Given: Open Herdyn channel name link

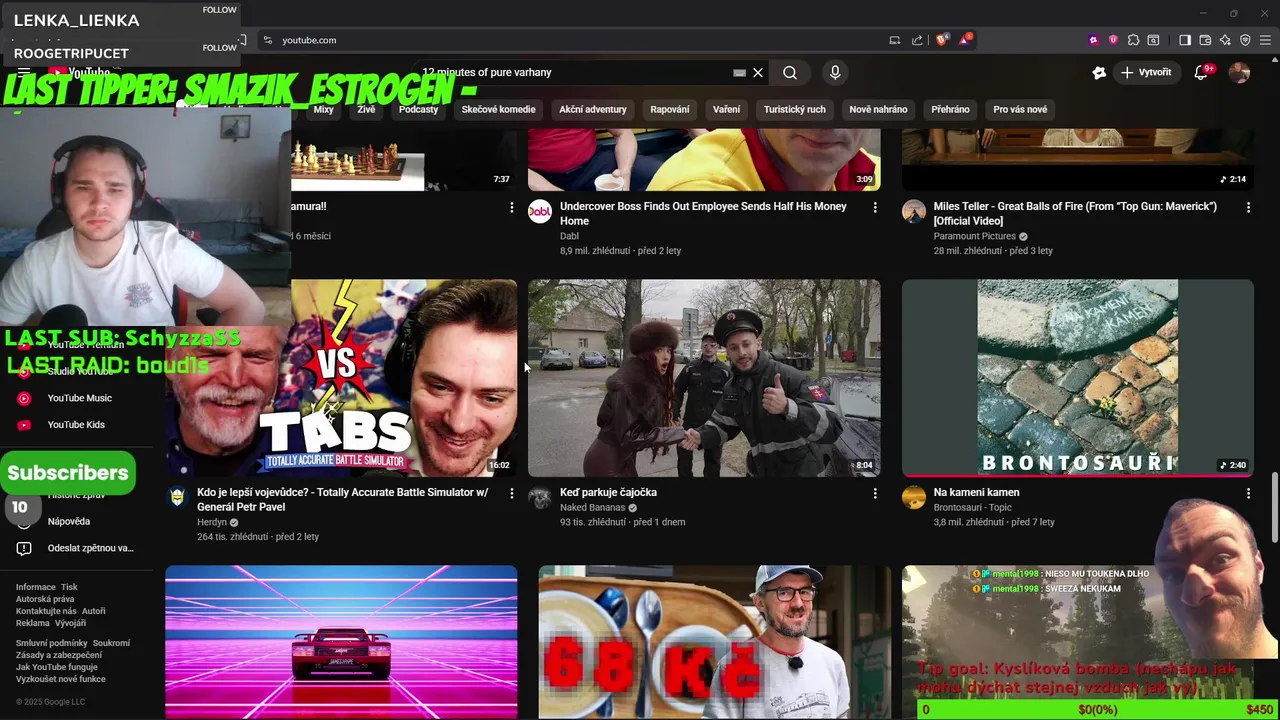Looking at the screenshot, I should pos(212,522).
